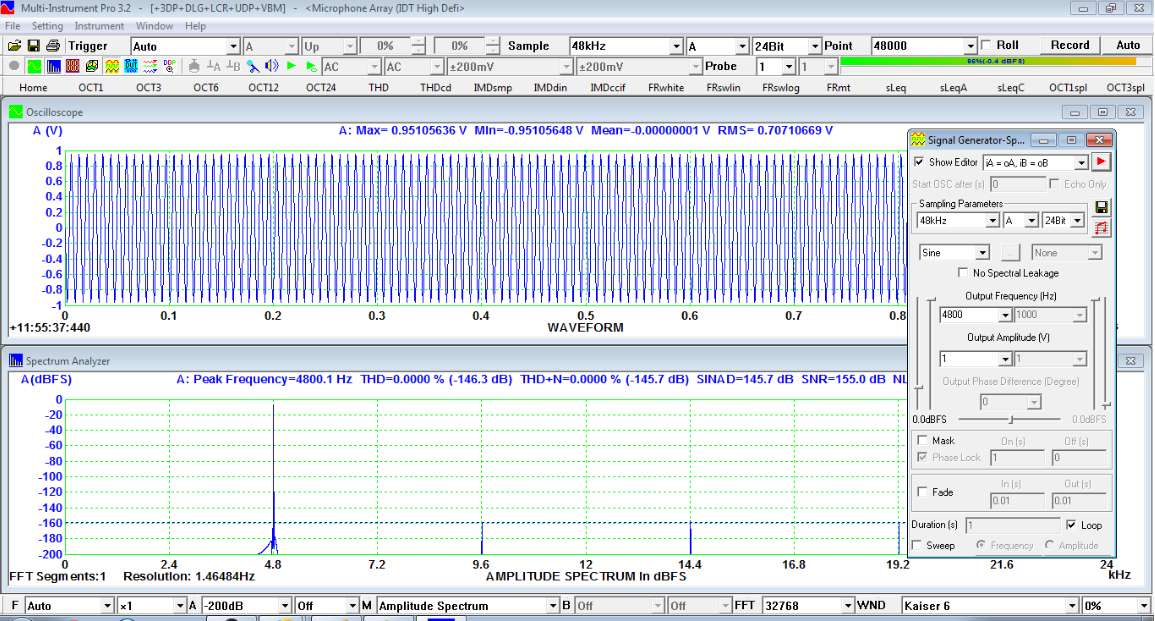
Task: Enable the Roll checkbox
Action: tap(986, 45)
